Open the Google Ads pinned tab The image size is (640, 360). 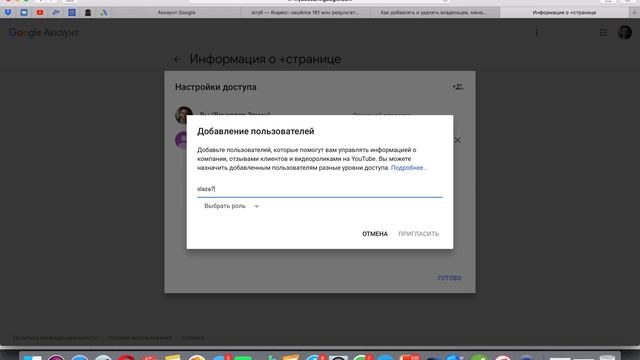coord(104,13)
